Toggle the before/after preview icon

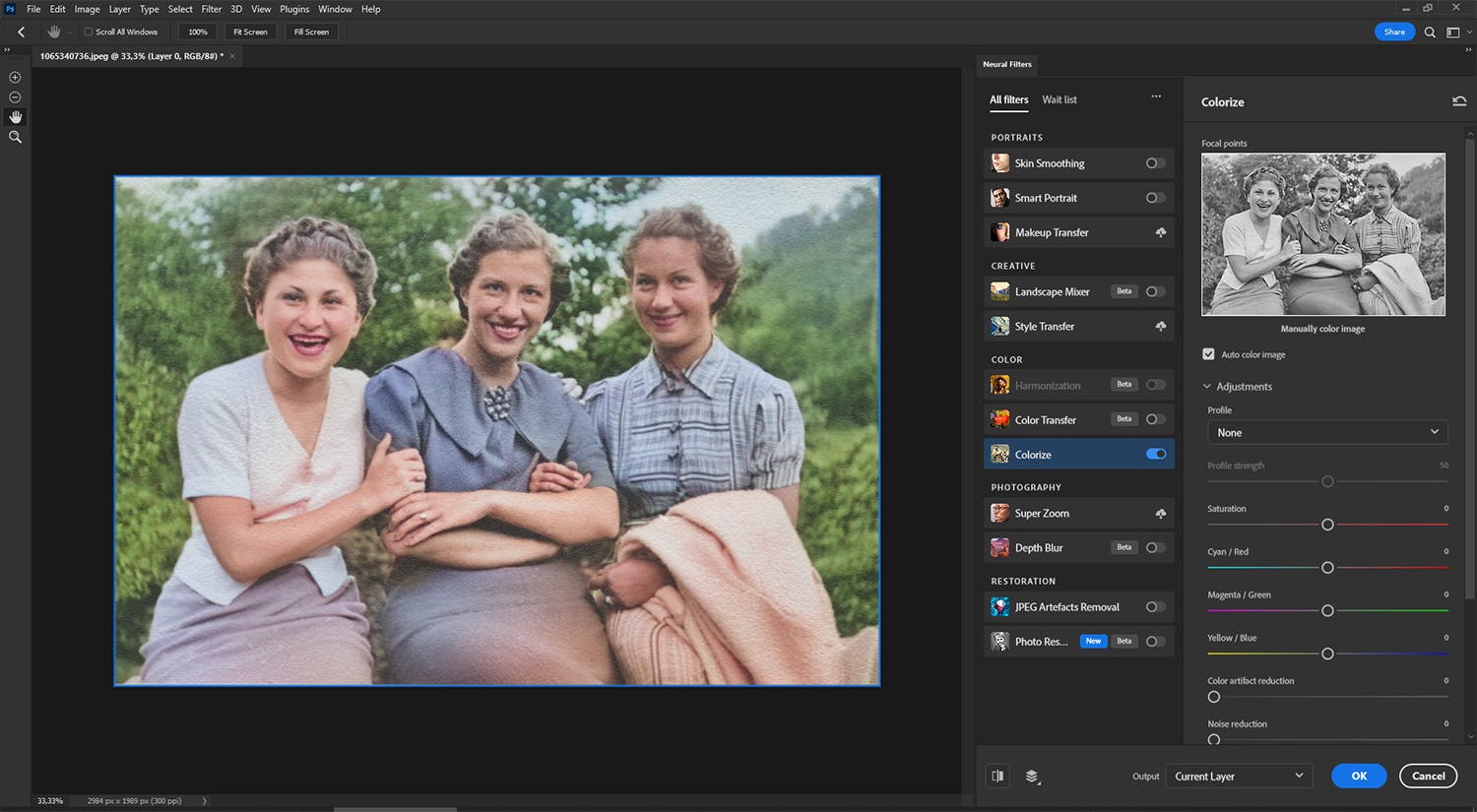click(997, 776)
